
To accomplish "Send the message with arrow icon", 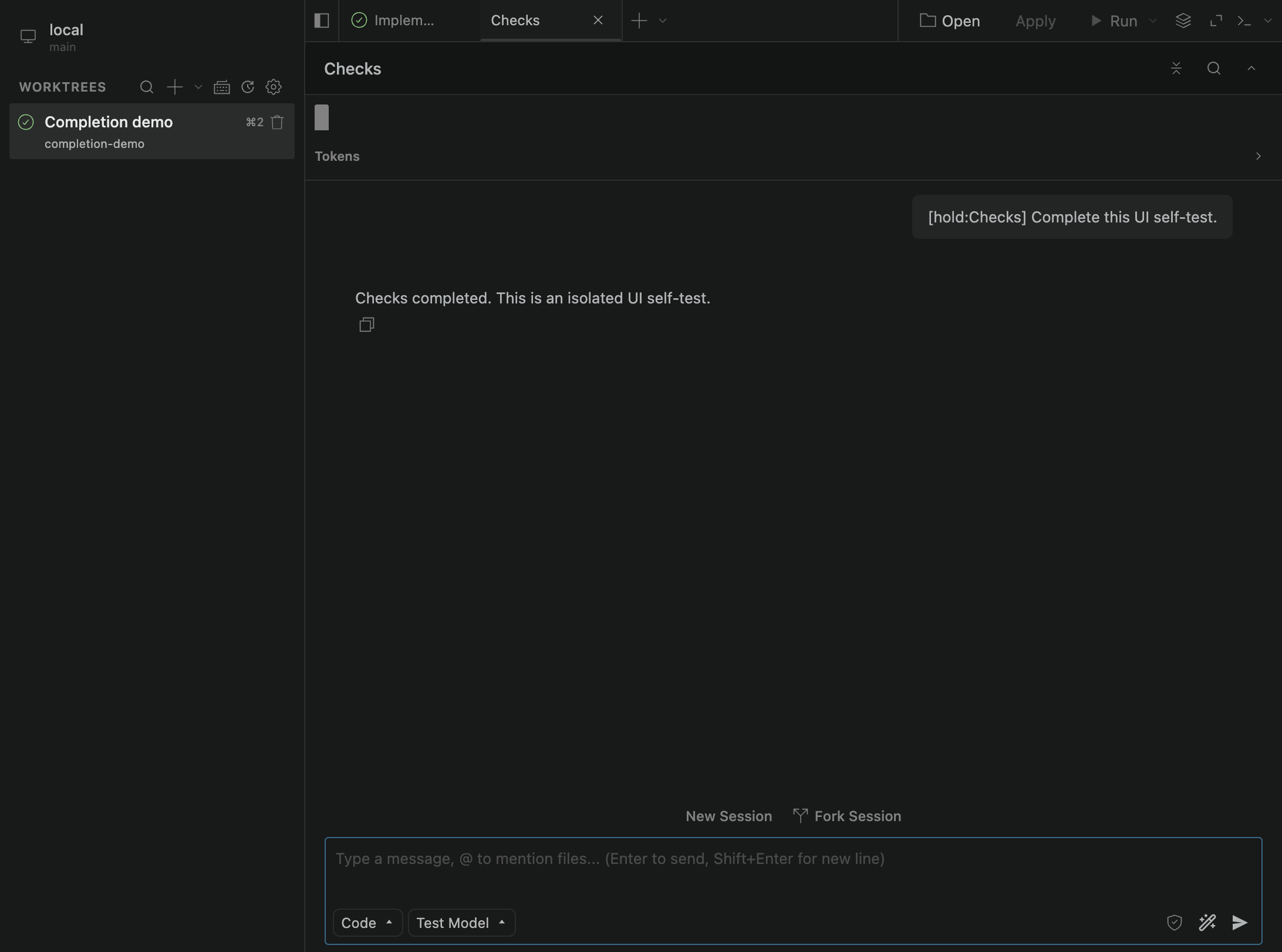I will click(x=1240, y=923).
